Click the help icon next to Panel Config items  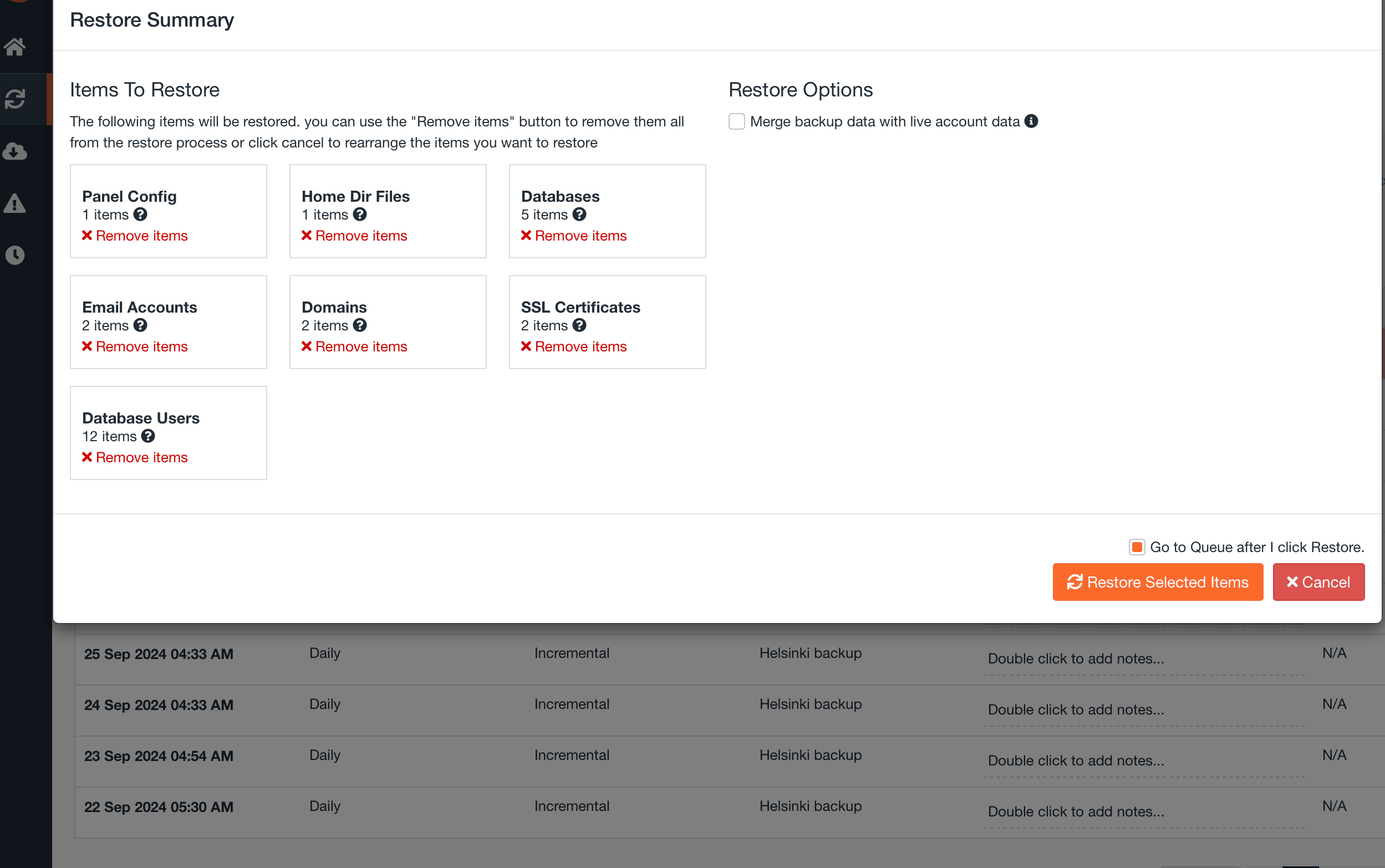(141, 215)
